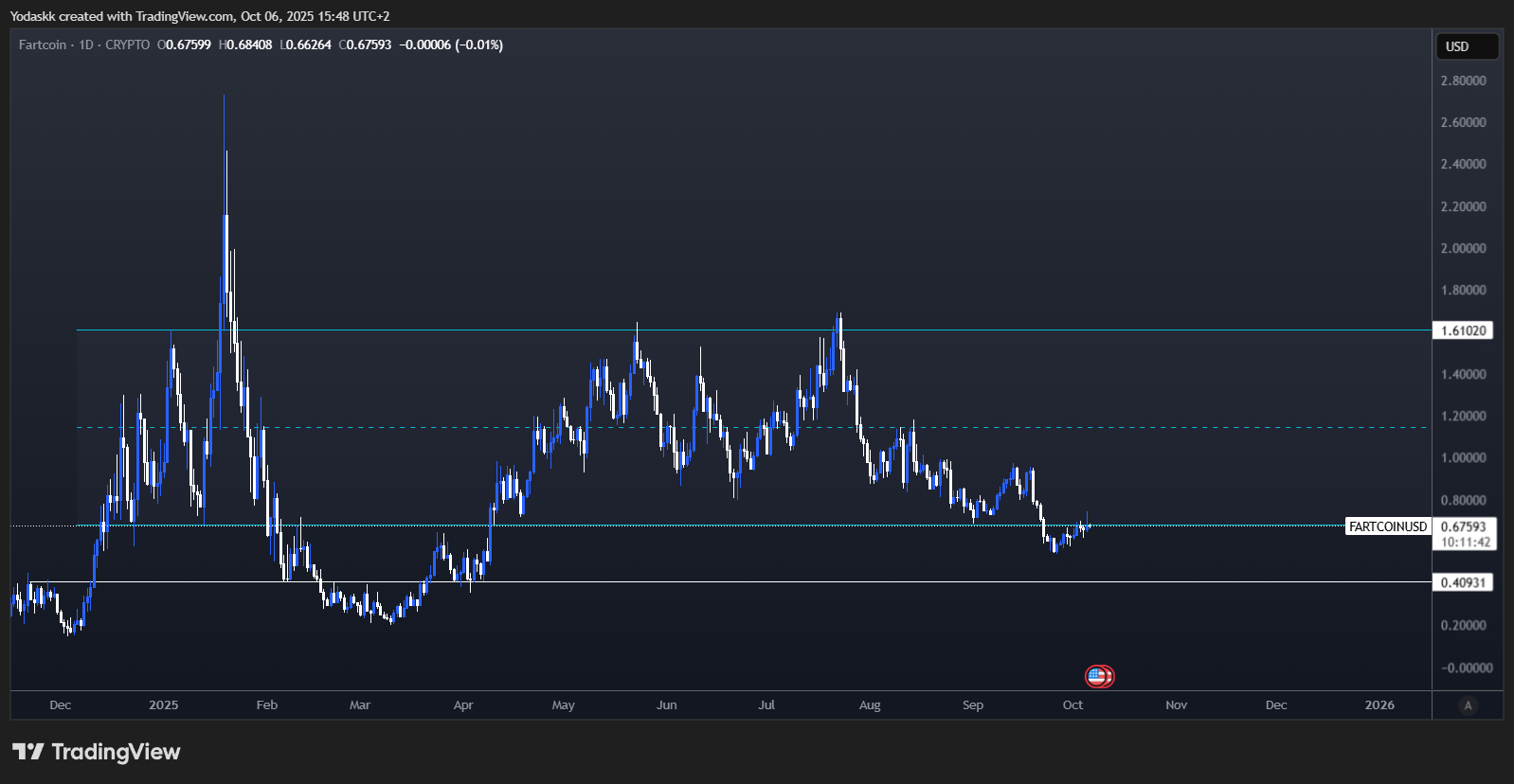
Task: Click the Mar label on time axis
Action: (360, 704)
